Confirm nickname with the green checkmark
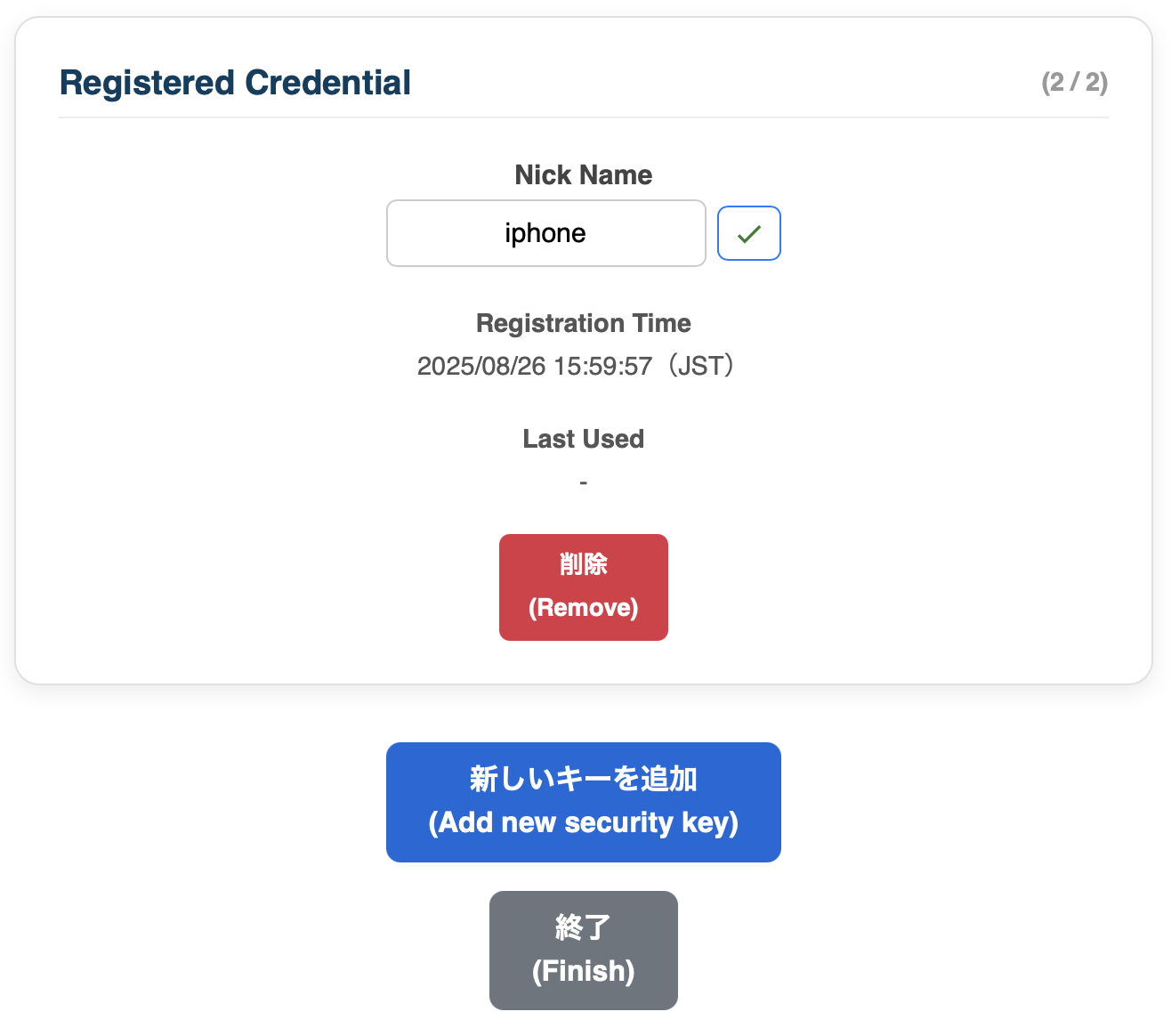Screen dimensions: 1171x1036 coord(748,233)
